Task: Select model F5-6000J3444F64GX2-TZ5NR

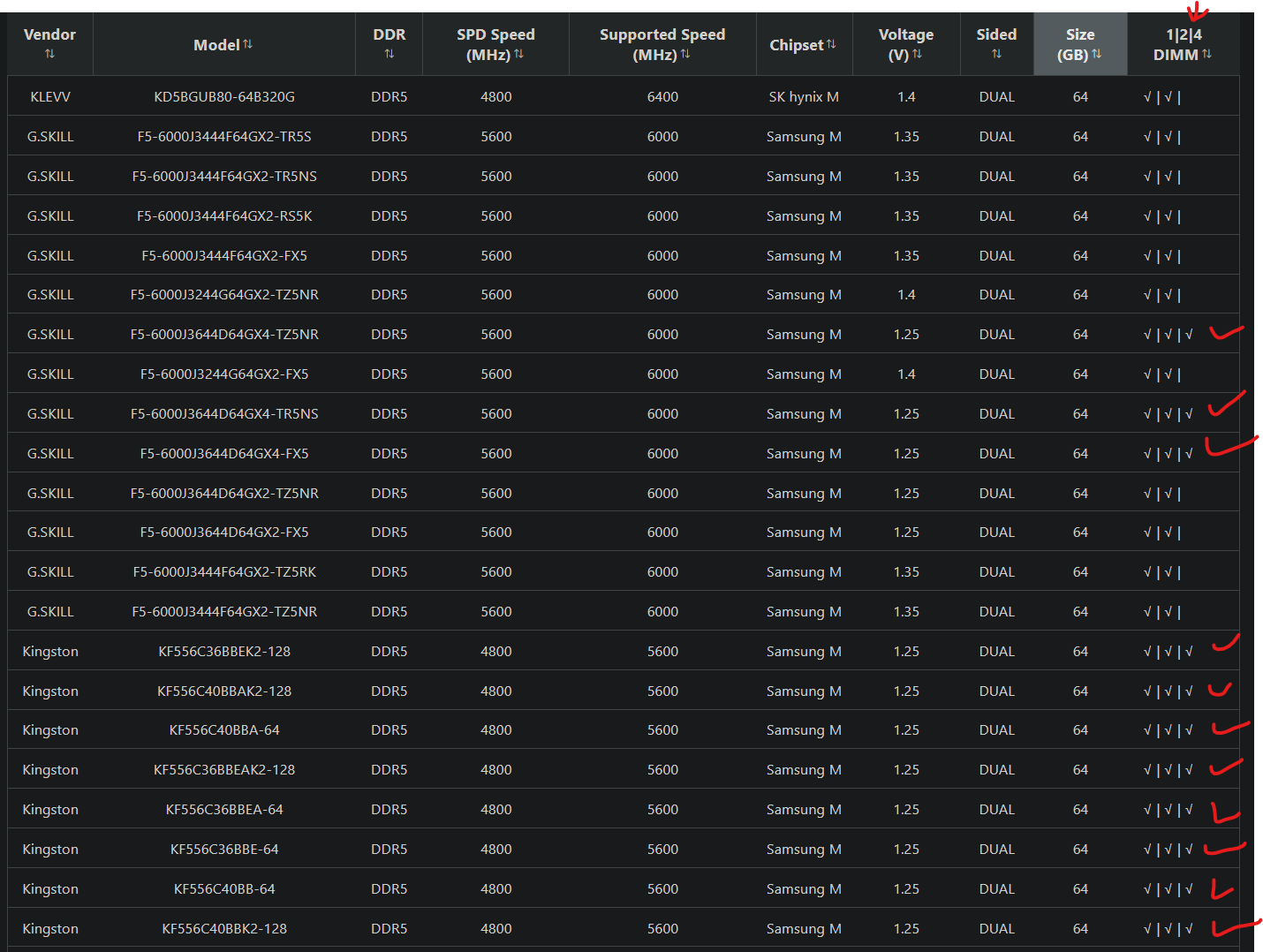Action: pos(224,612)
